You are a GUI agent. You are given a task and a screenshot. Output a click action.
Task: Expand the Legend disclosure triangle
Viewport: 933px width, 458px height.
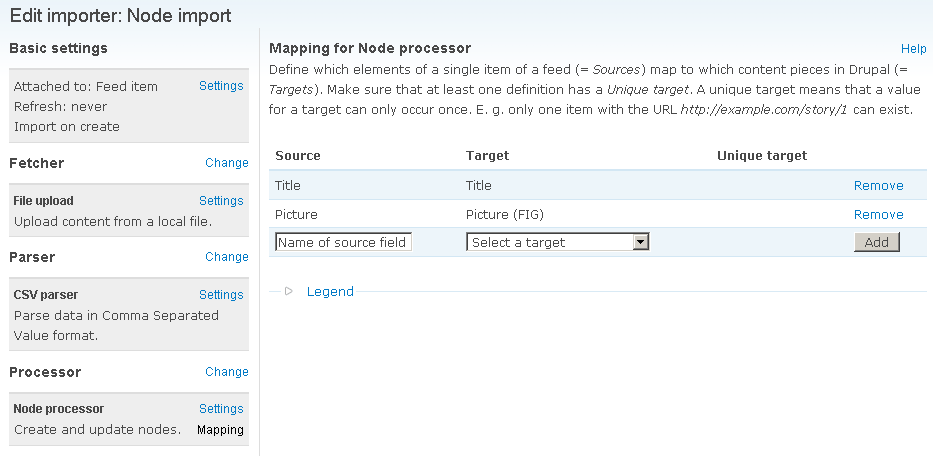coord(289,291)
